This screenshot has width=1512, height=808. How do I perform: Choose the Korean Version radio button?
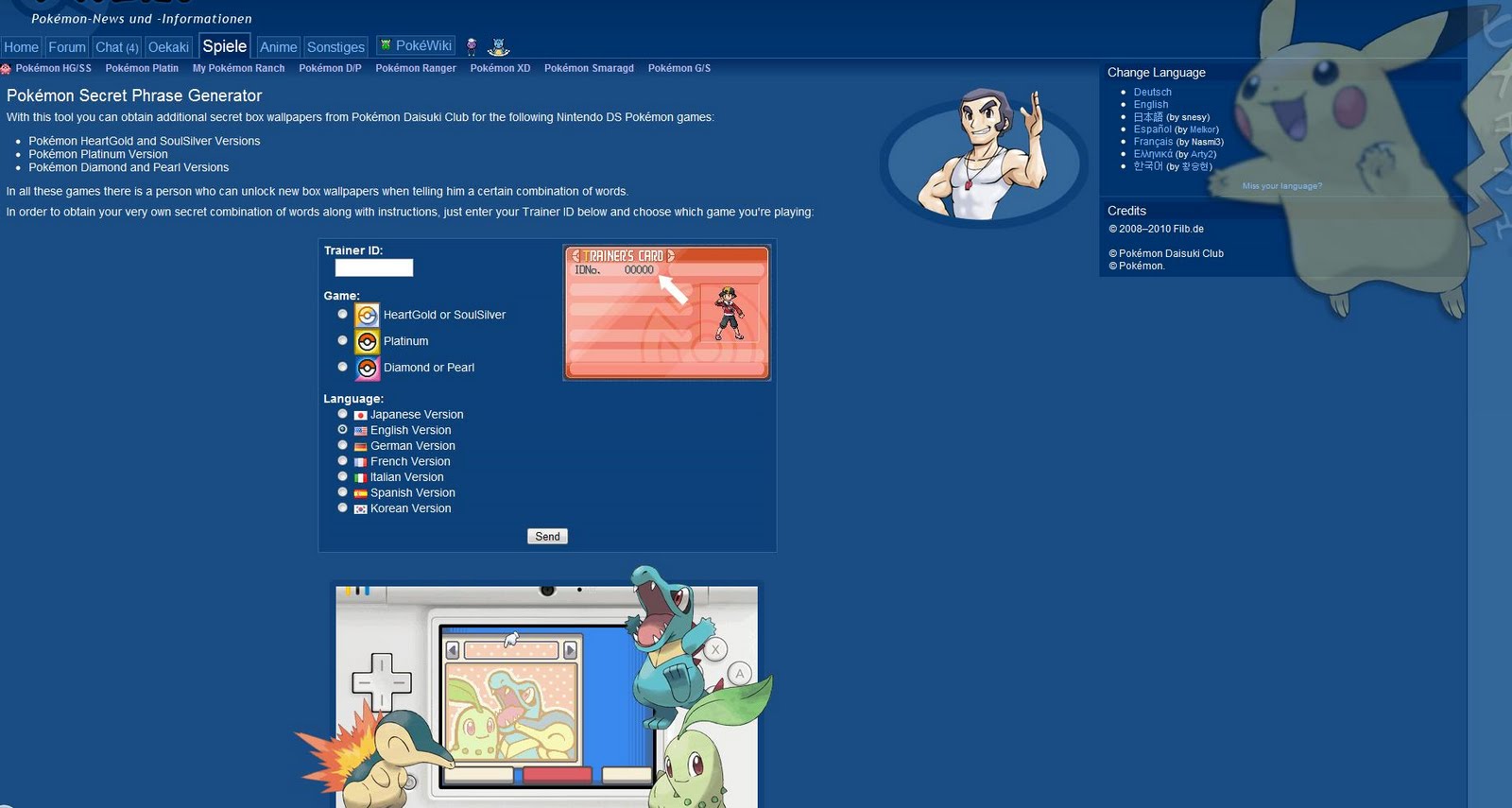click(342, 507)
